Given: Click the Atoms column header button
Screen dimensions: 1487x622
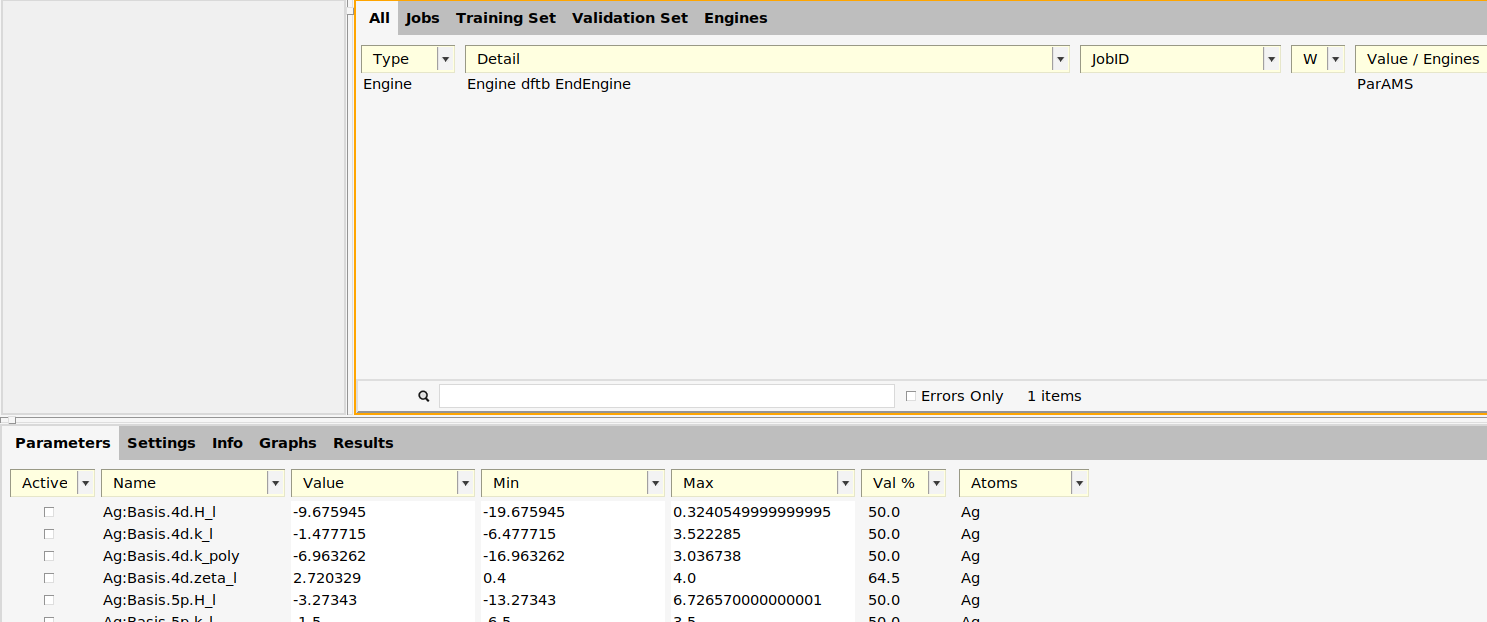Looking at the screenshot, I should (1014, 483).
